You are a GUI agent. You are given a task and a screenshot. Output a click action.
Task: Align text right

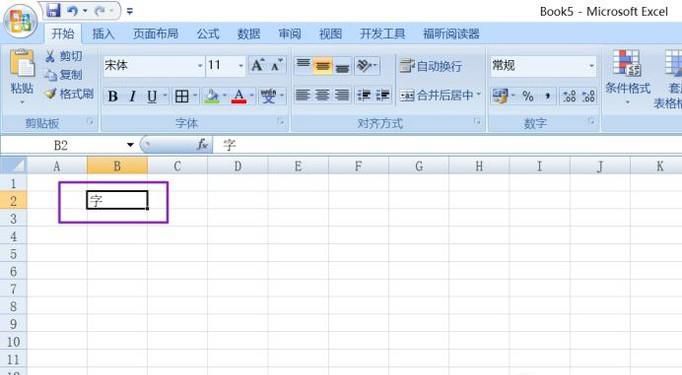coord(342,95)
